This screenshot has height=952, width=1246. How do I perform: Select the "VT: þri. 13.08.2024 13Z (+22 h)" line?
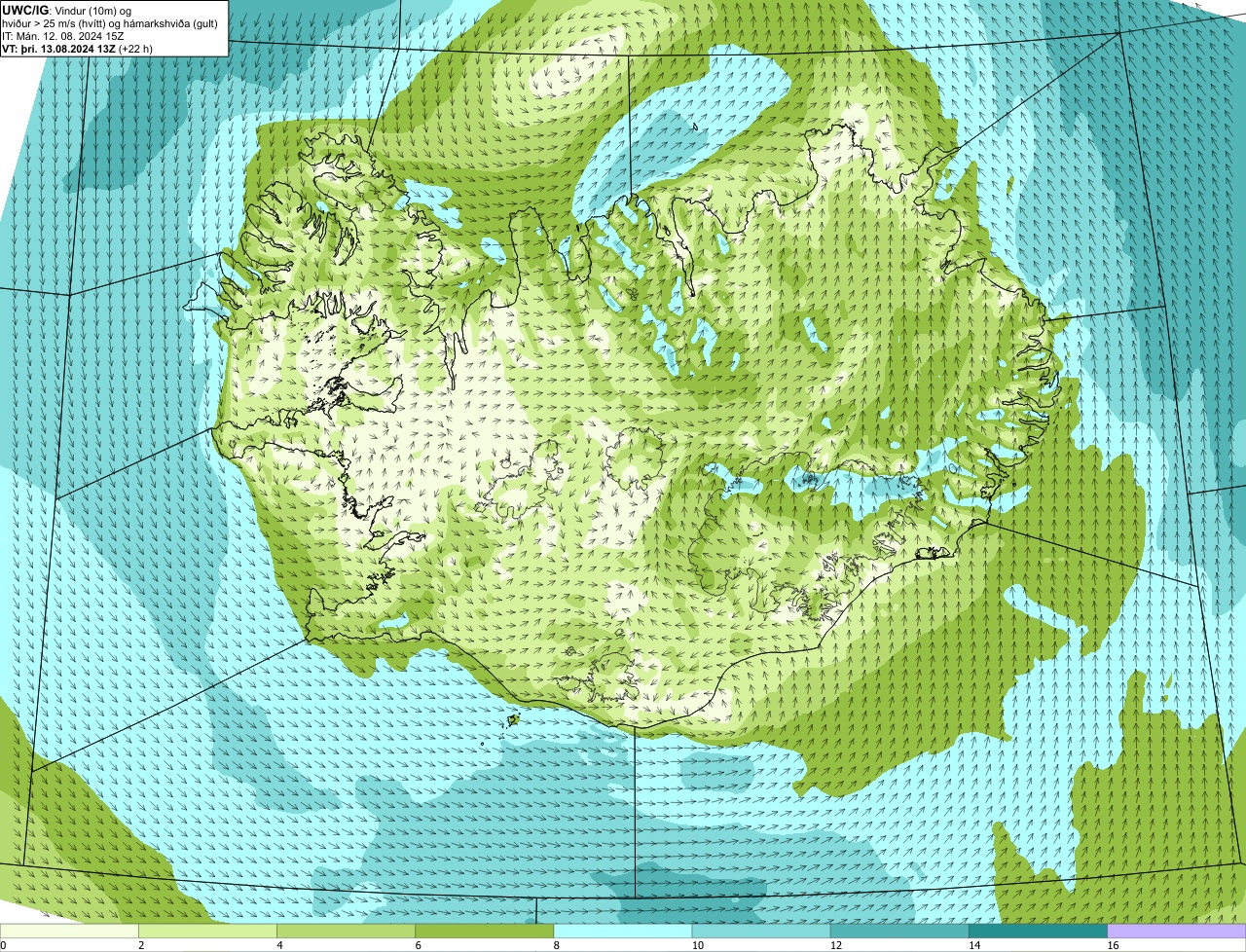[78, 48]
